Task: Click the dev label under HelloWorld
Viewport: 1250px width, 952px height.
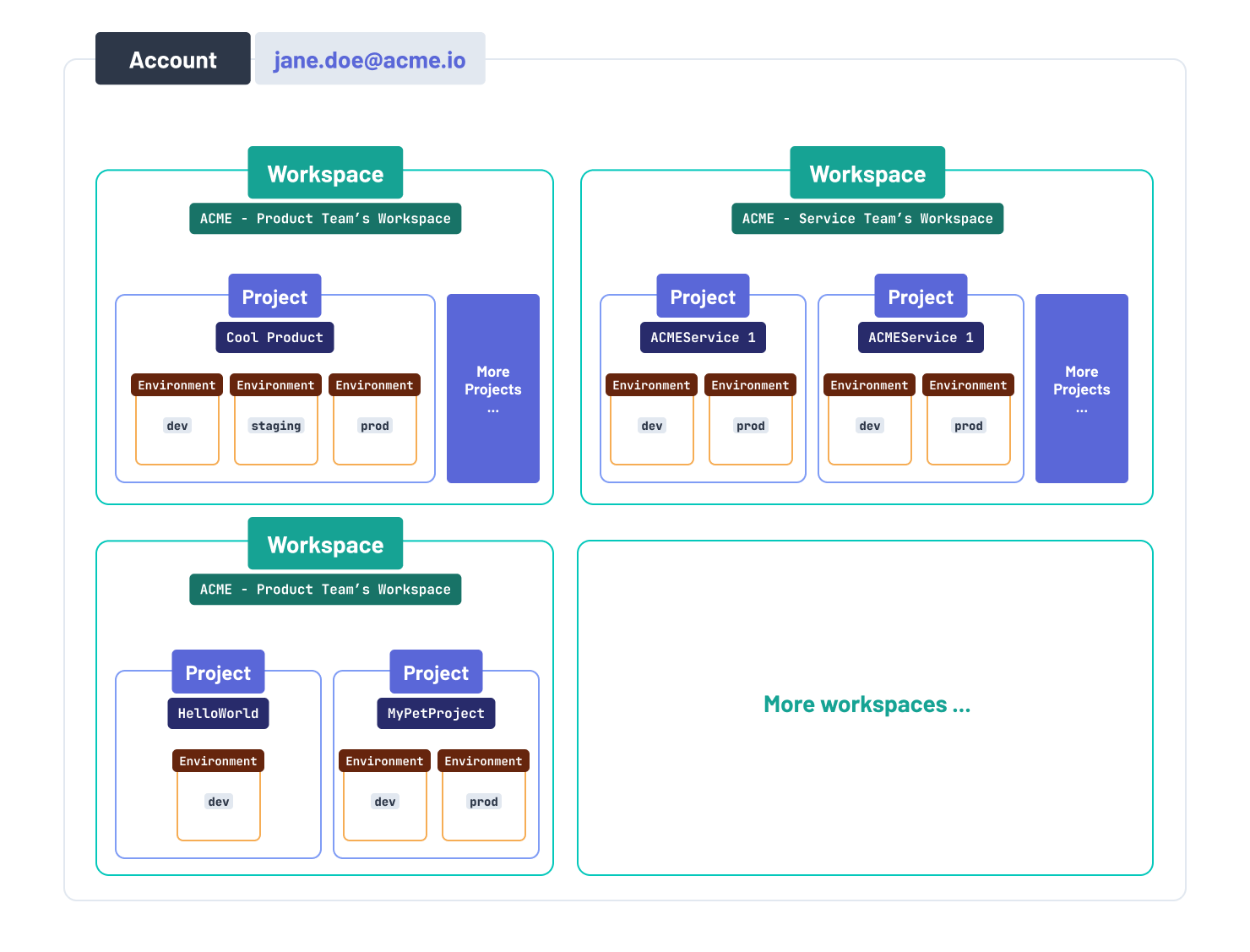Action: 218,801
